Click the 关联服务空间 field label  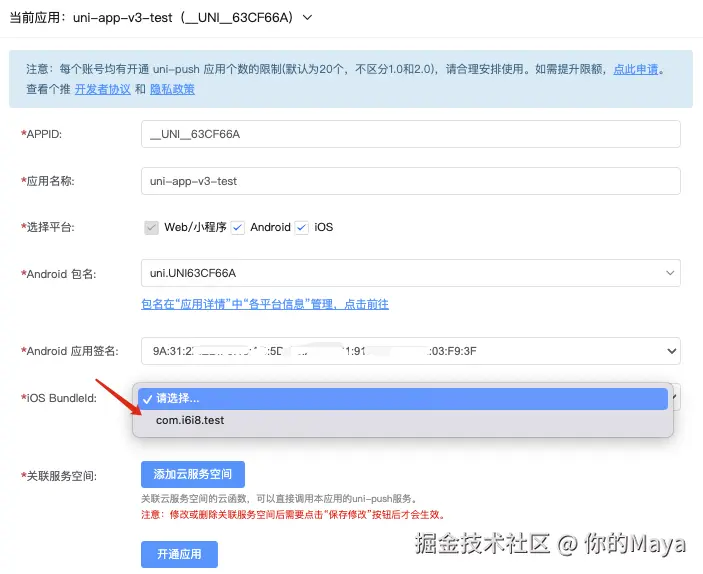pos(59,476)
